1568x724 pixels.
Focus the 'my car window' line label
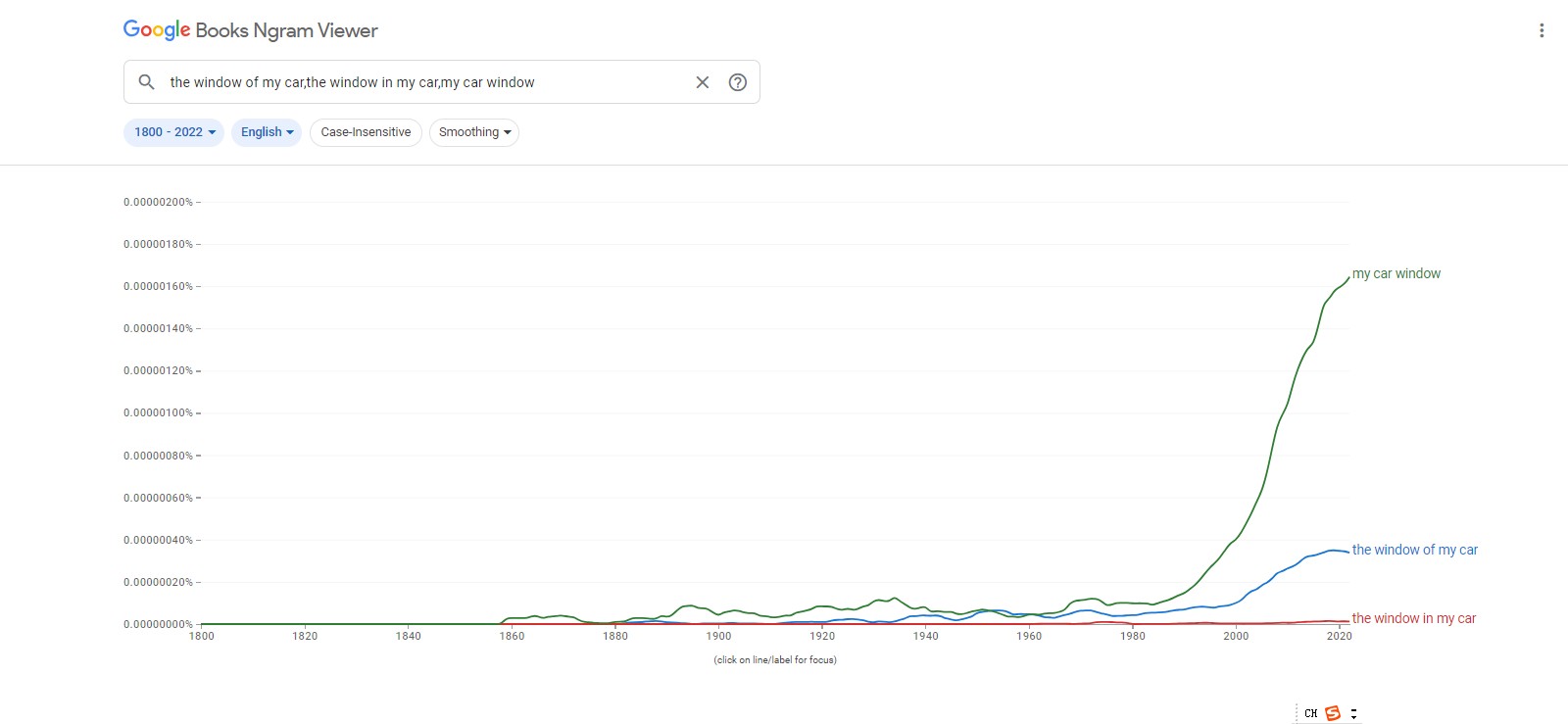click(x=1396, y=273)
